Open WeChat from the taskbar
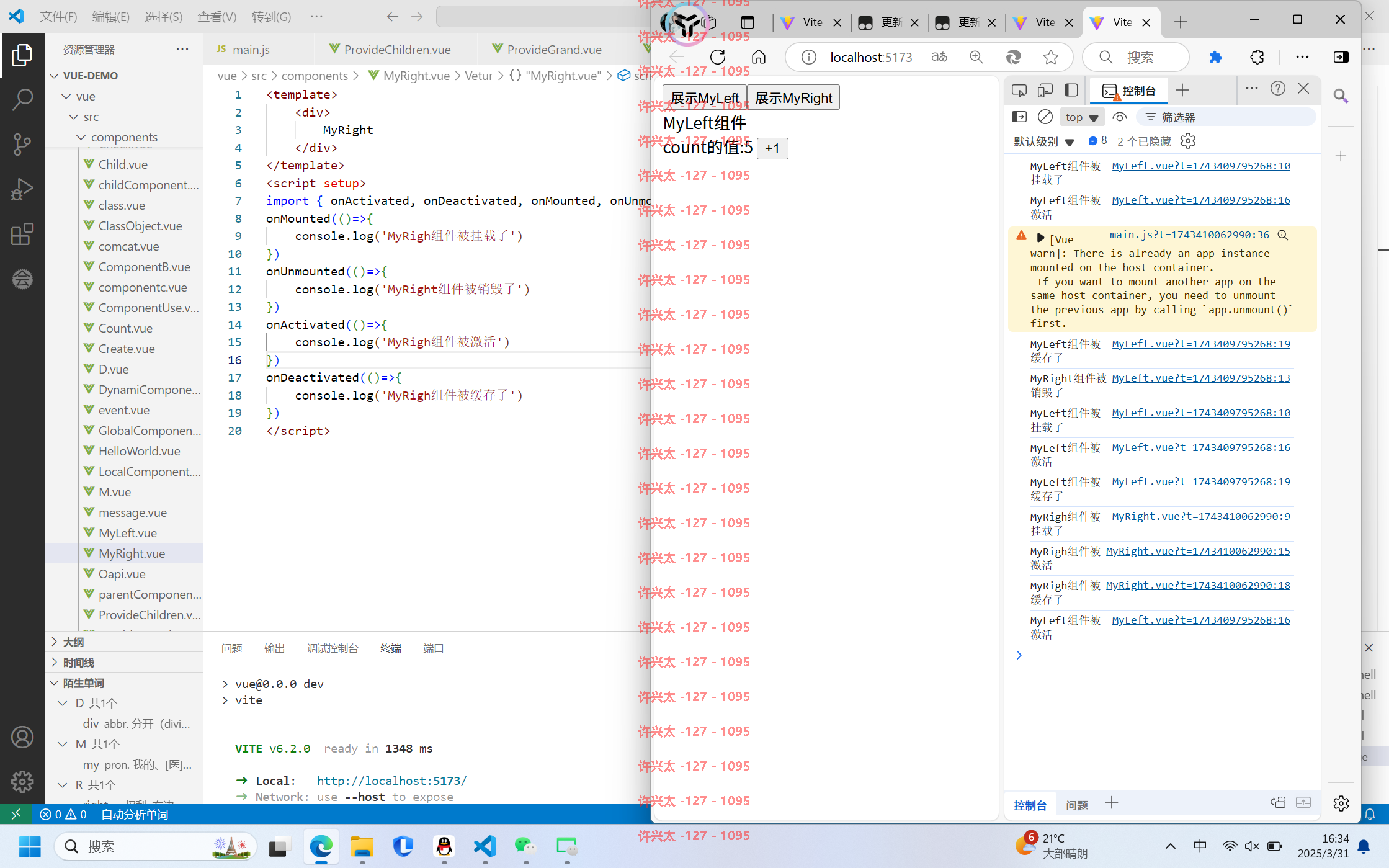The image size is (1389, 868). coord(525,846)
